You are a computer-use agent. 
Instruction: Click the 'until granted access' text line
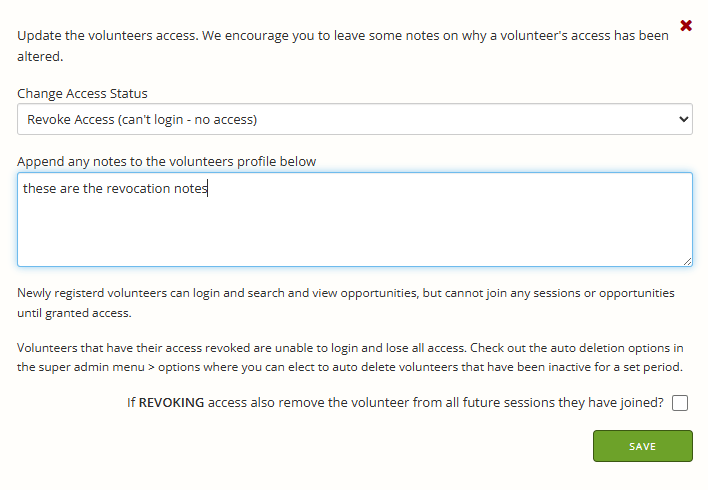74,313
